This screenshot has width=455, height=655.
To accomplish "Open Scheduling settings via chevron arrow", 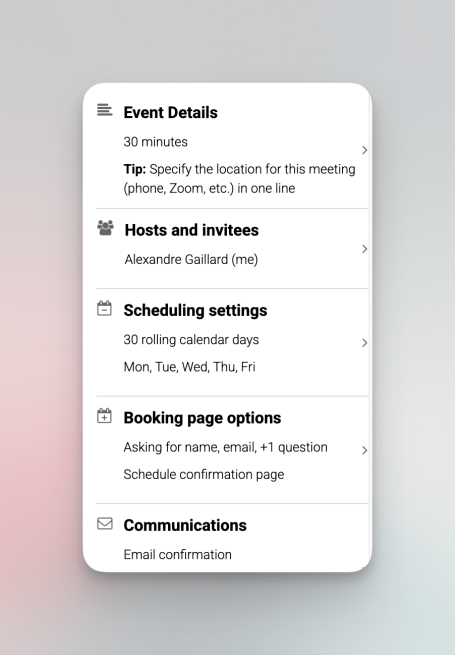I will [x=364, y=343].
